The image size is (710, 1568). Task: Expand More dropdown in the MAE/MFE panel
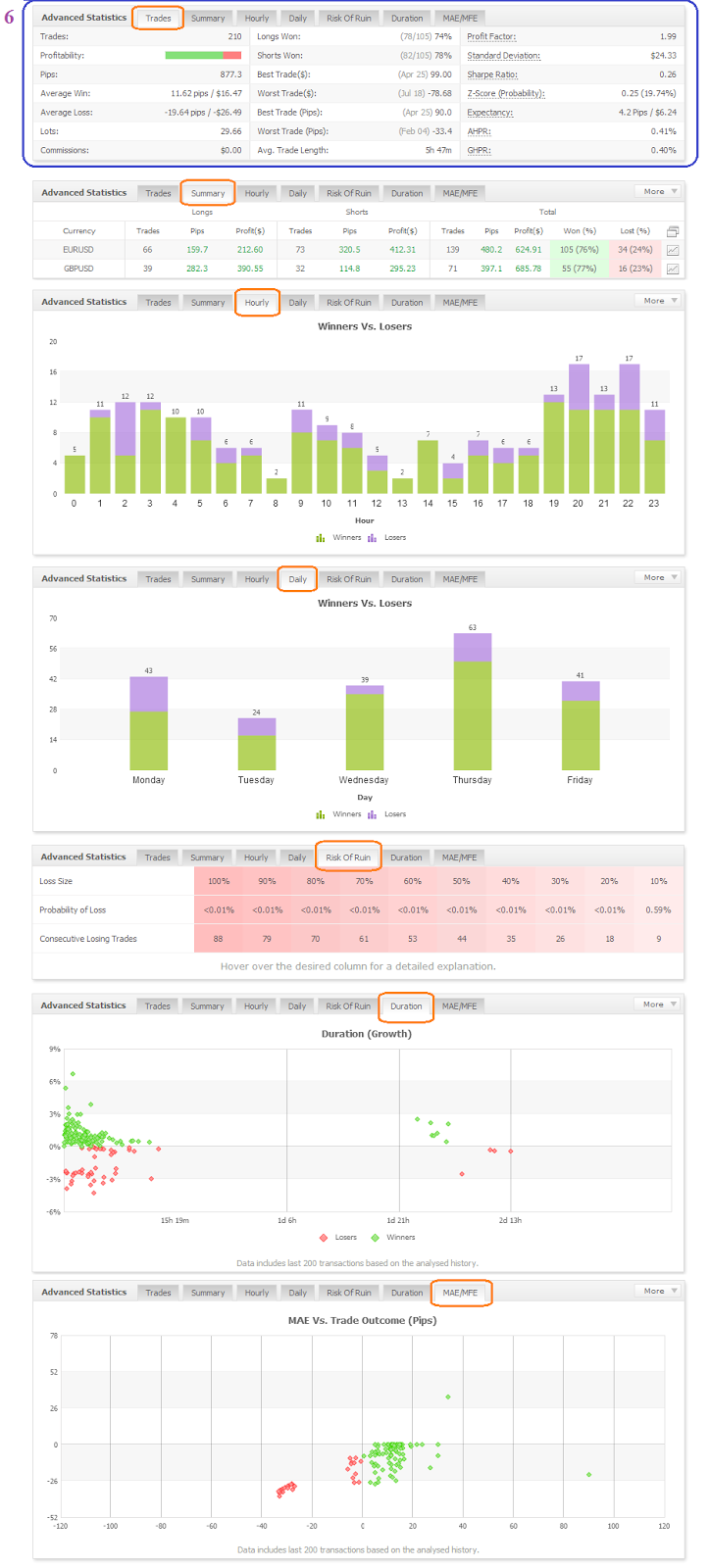[x=659, y=1291]
